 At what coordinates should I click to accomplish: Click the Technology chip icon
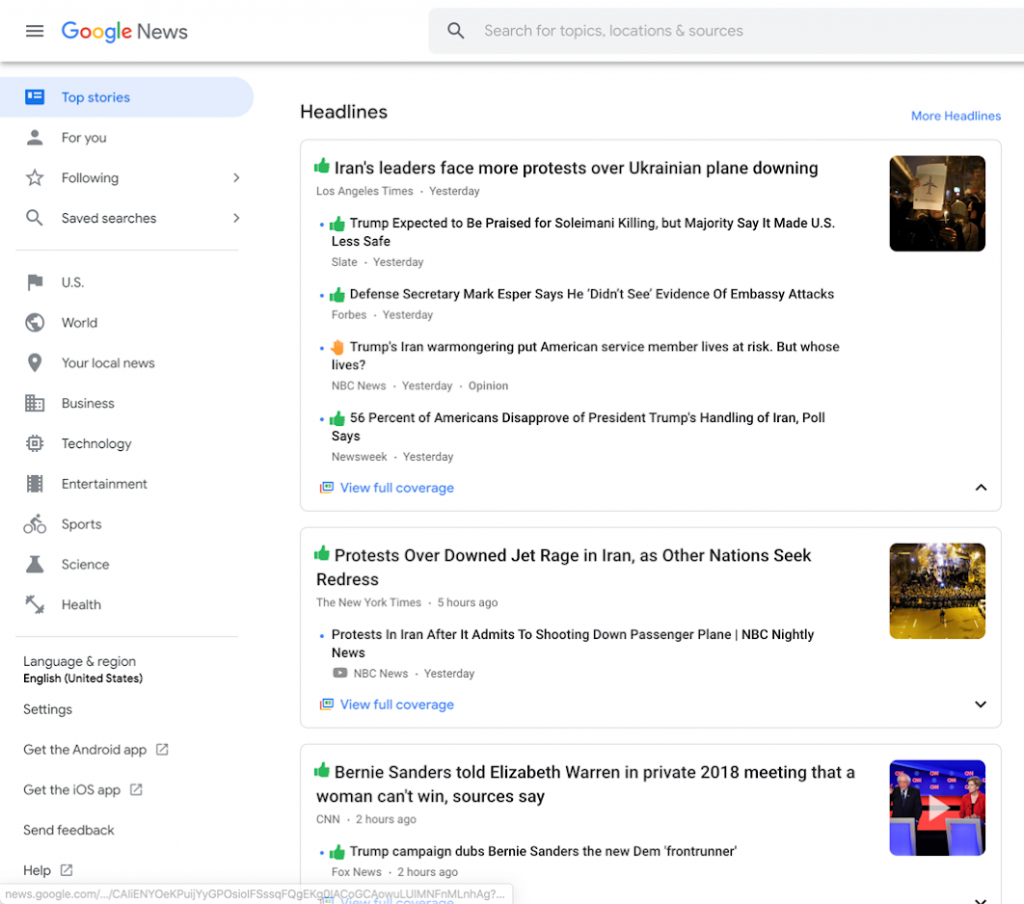35,444
